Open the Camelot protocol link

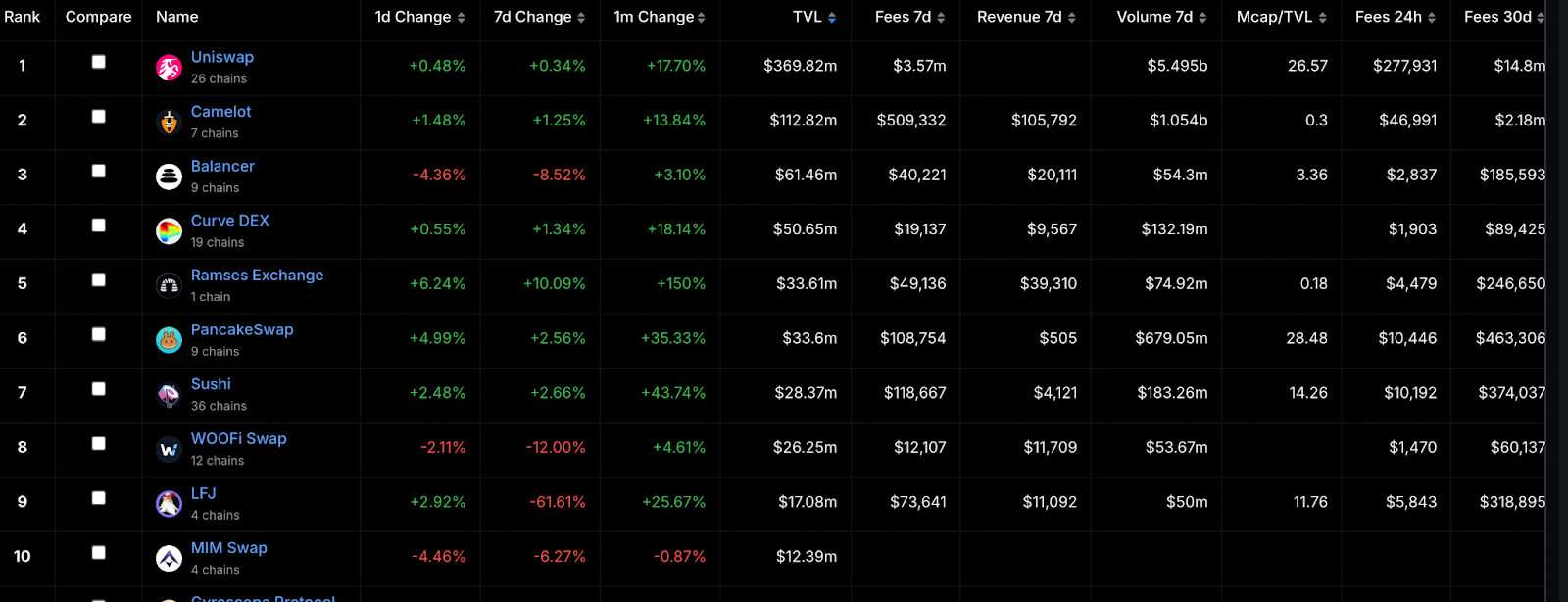pos(221,112)
